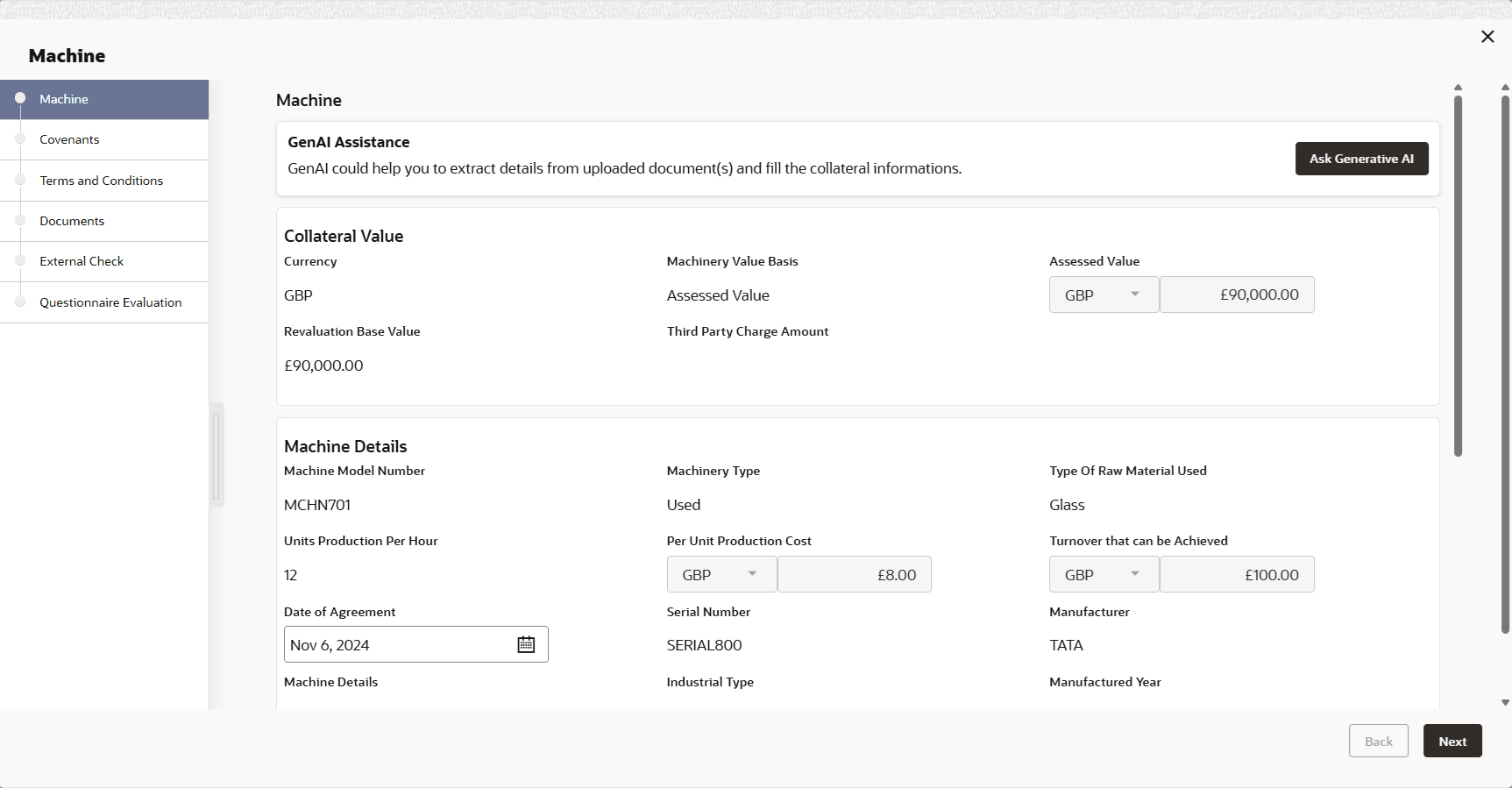Click the sidebar collapse handle

point(217,455)
